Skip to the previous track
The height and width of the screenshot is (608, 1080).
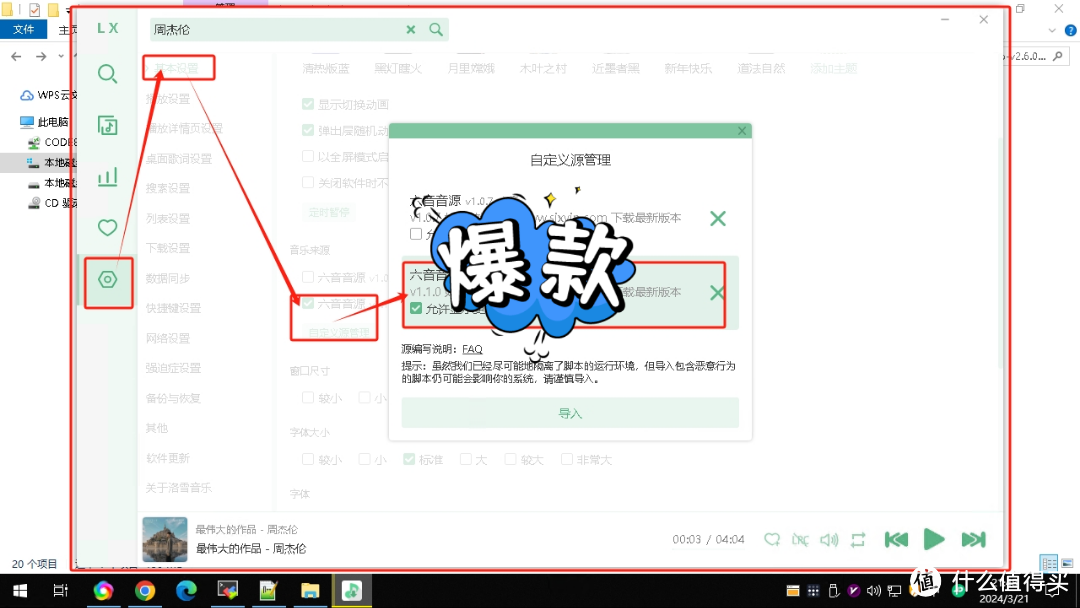point(896,539)
